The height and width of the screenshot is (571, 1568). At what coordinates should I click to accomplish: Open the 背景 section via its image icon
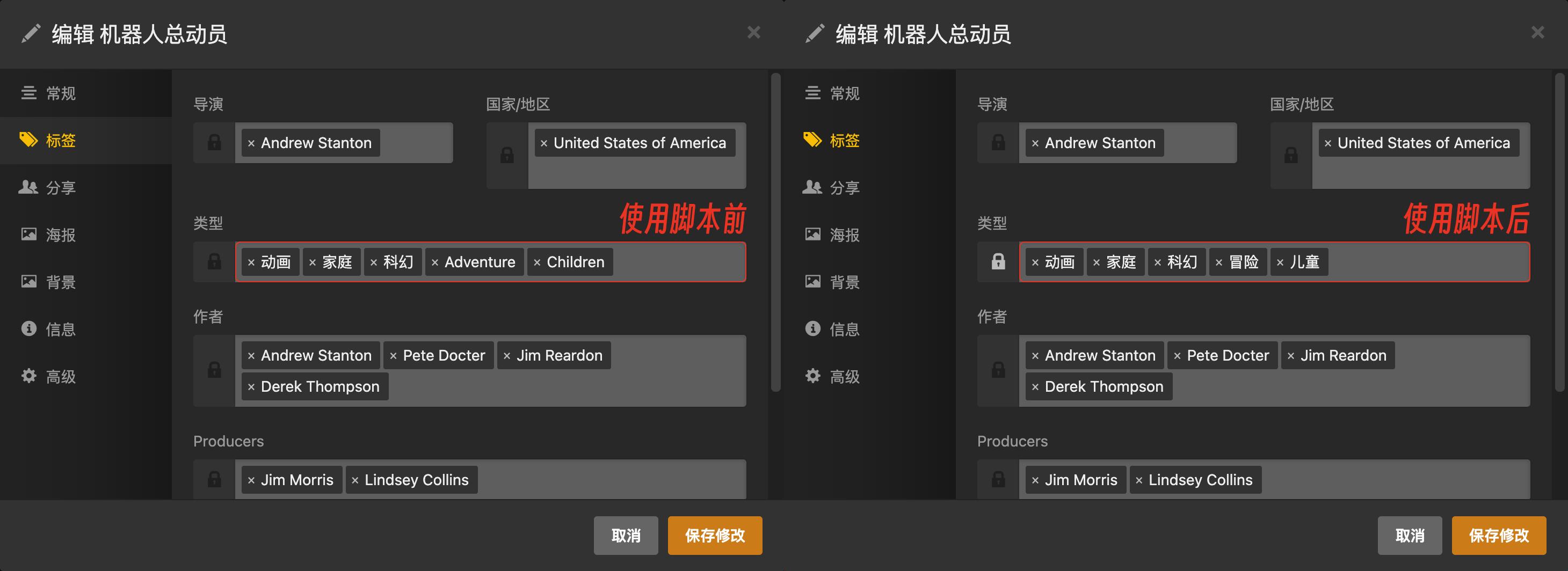coord(28,281)
